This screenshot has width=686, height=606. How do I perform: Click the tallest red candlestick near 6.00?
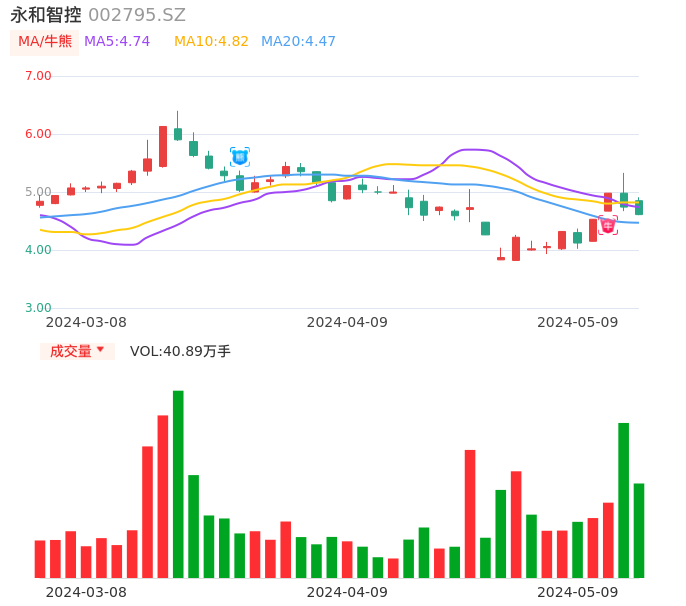[163, 146]
